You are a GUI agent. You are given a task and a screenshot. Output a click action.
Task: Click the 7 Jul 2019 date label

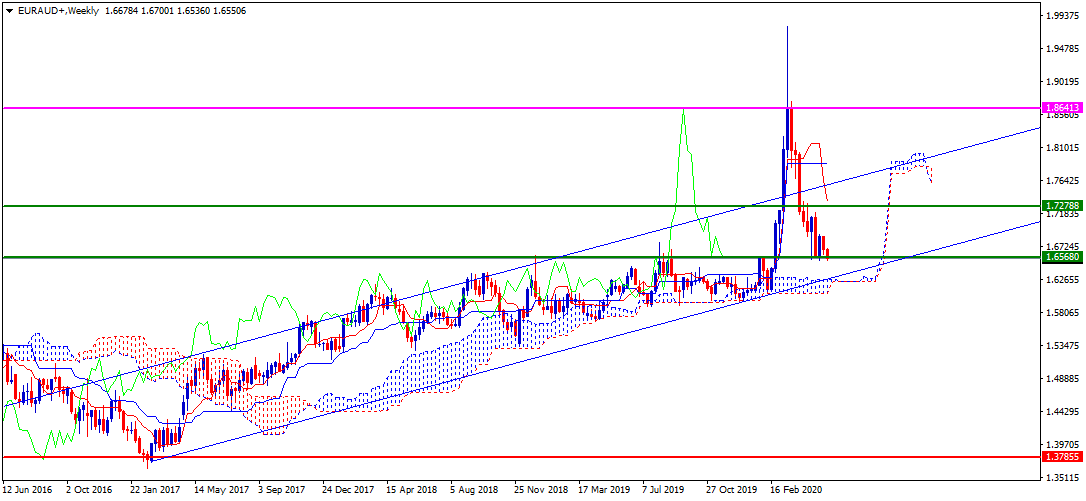[x=664, y=489]
